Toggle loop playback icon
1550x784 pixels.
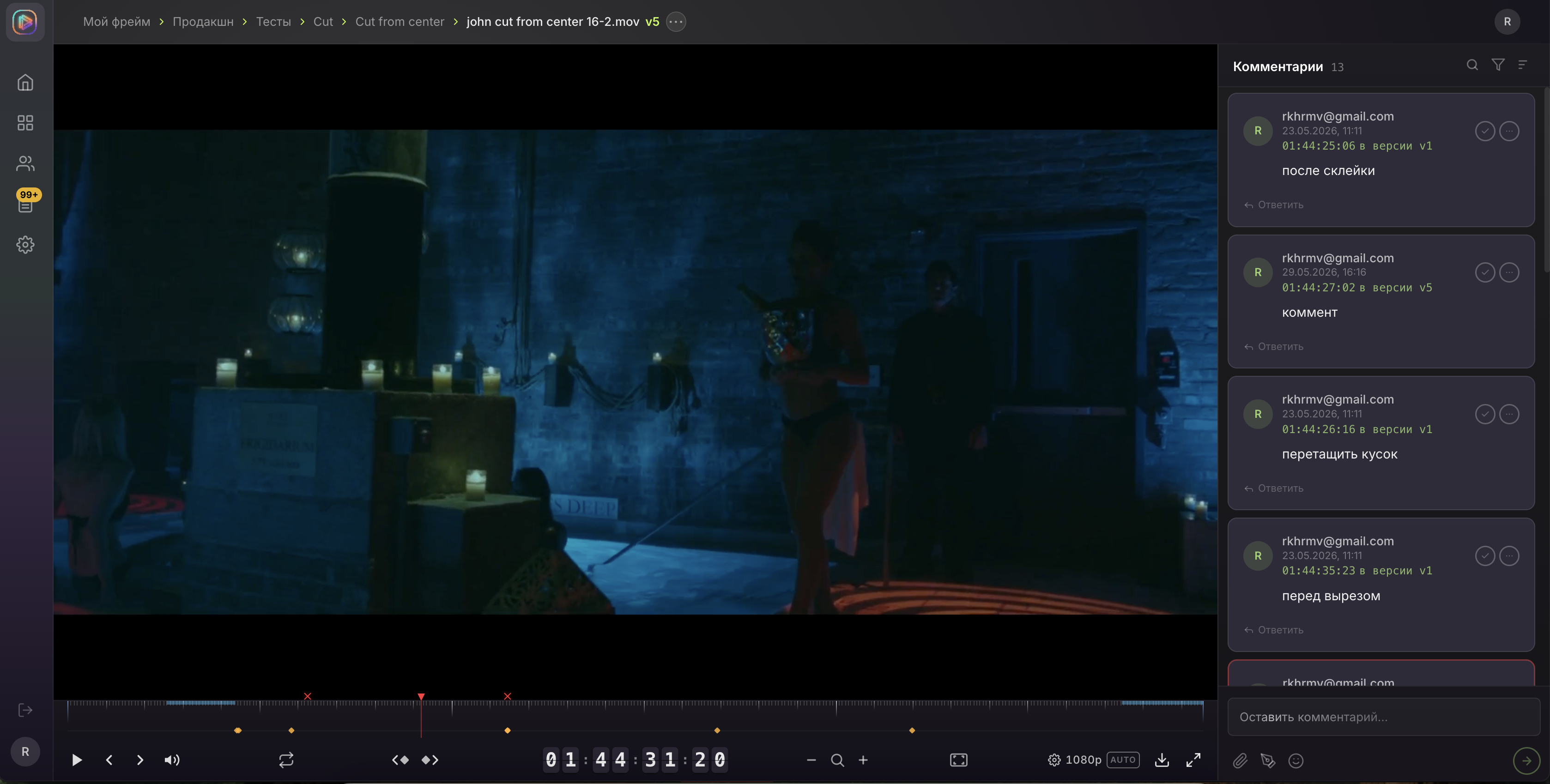tap(286, 760)
